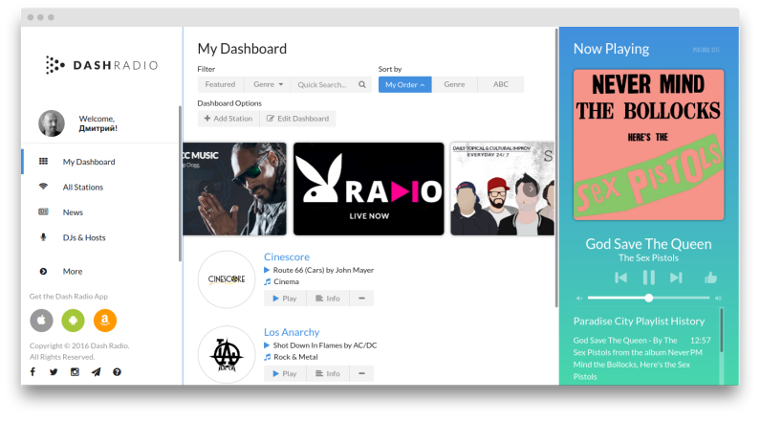Click 'Paradise City Playlist History' heading
This screenshot has width=760, height=422.
click(639, 321)
